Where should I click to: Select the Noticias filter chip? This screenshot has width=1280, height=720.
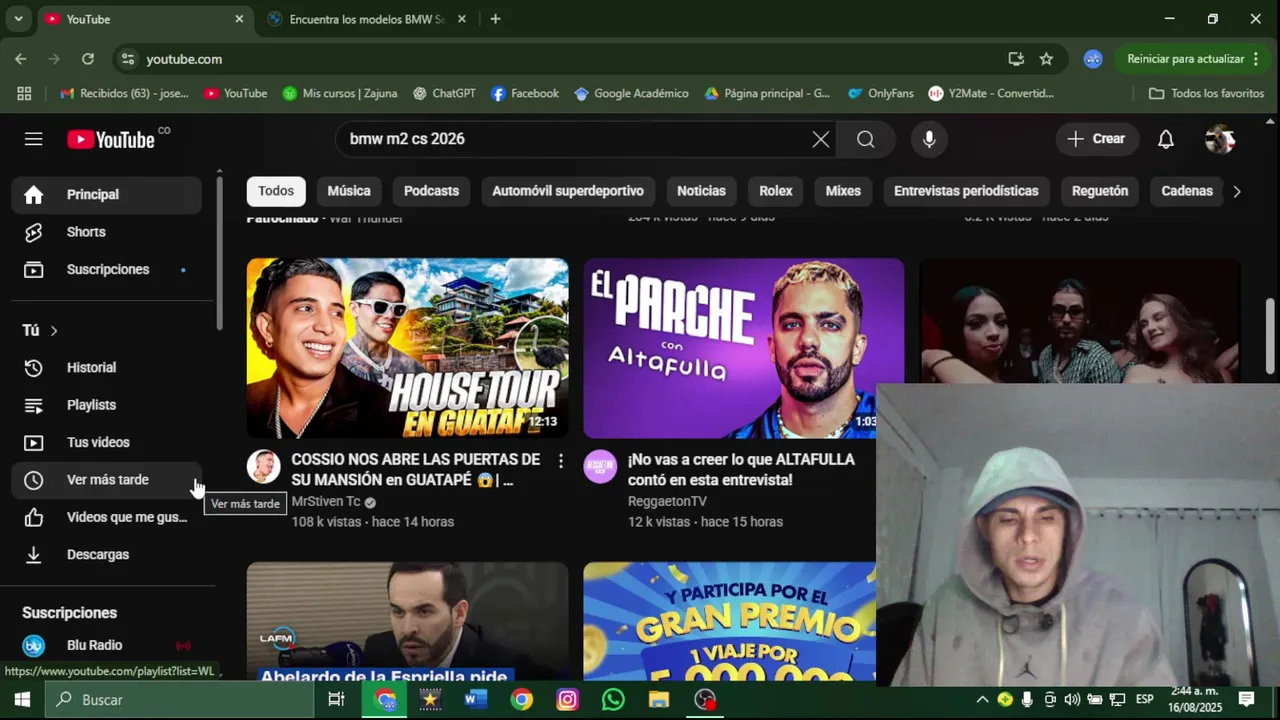701,191
